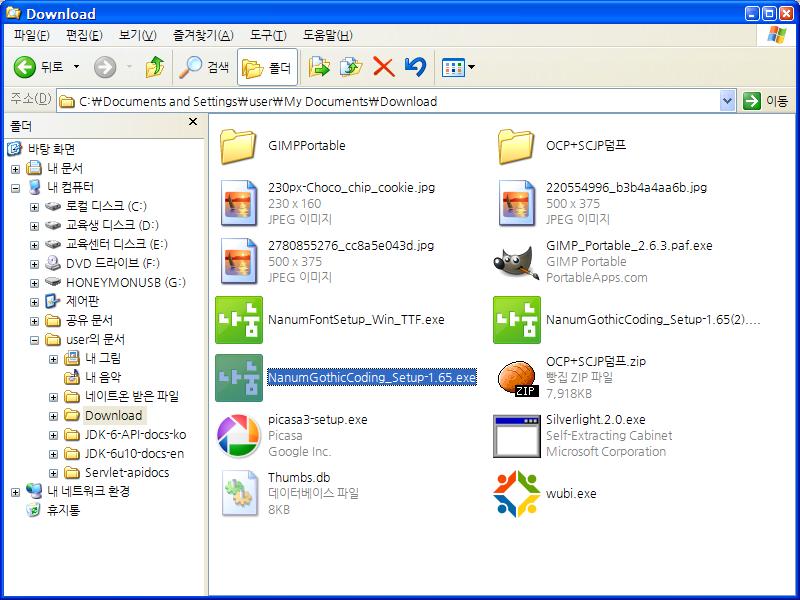Select Thumbs.db database file icon
This screenshot has width=800, height=600.
tap(239, 494)
